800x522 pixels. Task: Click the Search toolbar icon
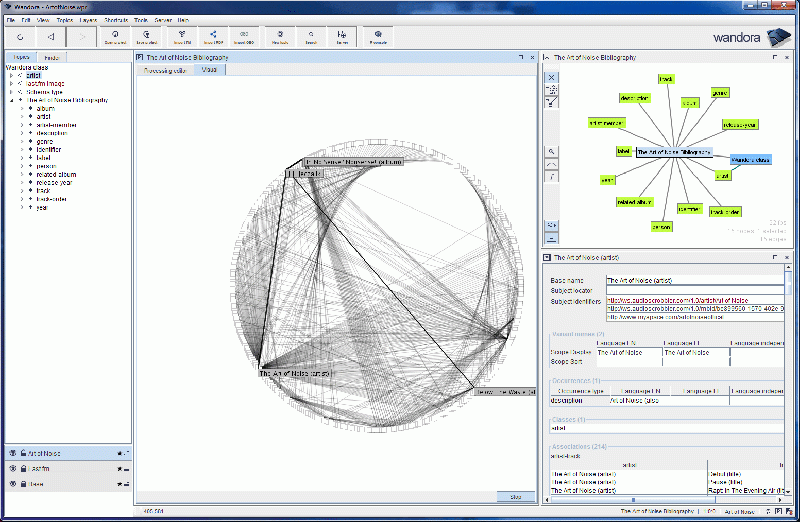[311, 36]
